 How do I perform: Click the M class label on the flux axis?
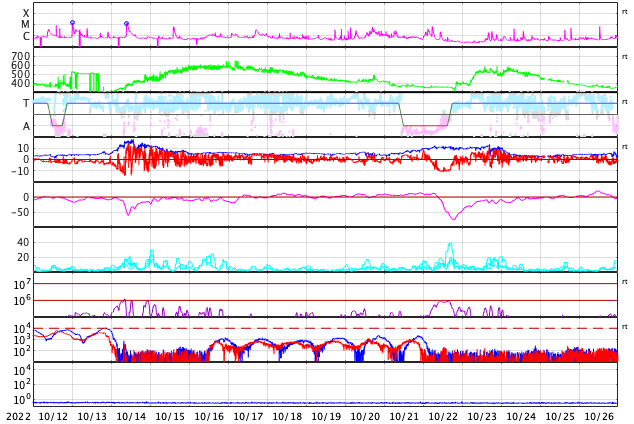tap(25, 25)
